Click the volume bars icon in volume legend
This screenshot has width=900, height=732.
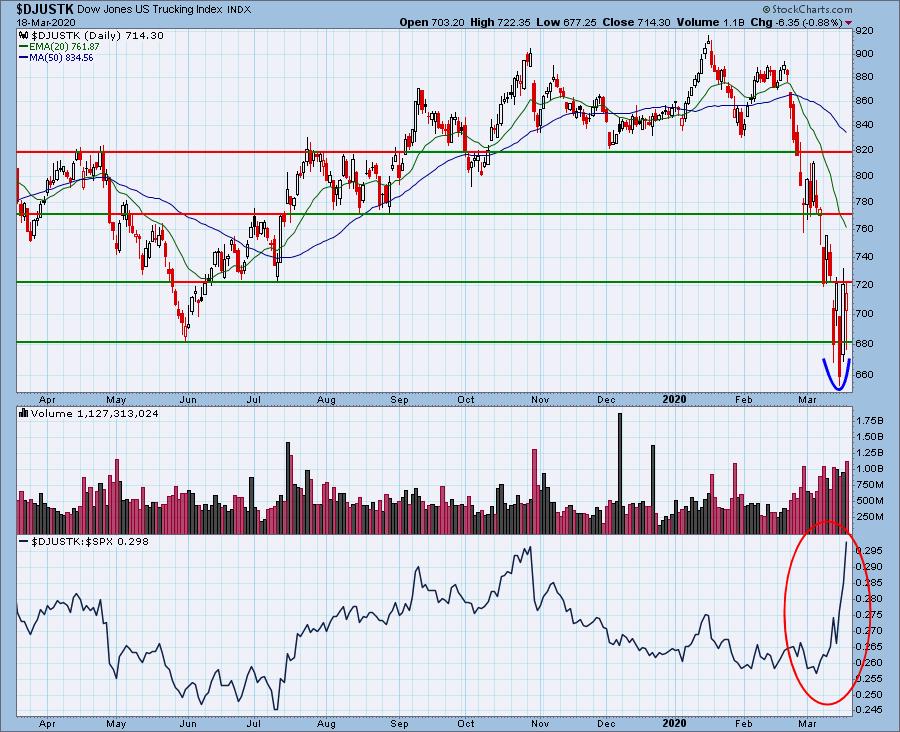[24, 413]
